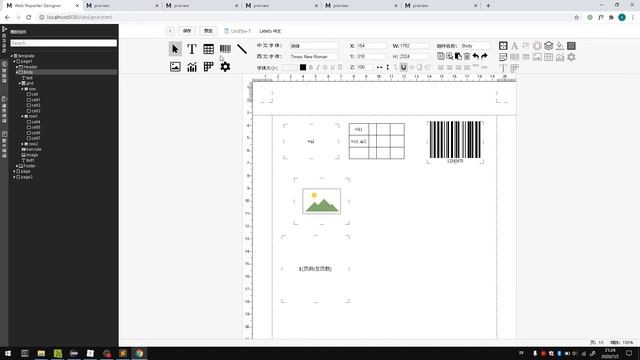This screenshot has width=640, height=360.
Task: Toggle strikethrough (S) formatting
Action: pyautogui.click(x=325, y=67)
